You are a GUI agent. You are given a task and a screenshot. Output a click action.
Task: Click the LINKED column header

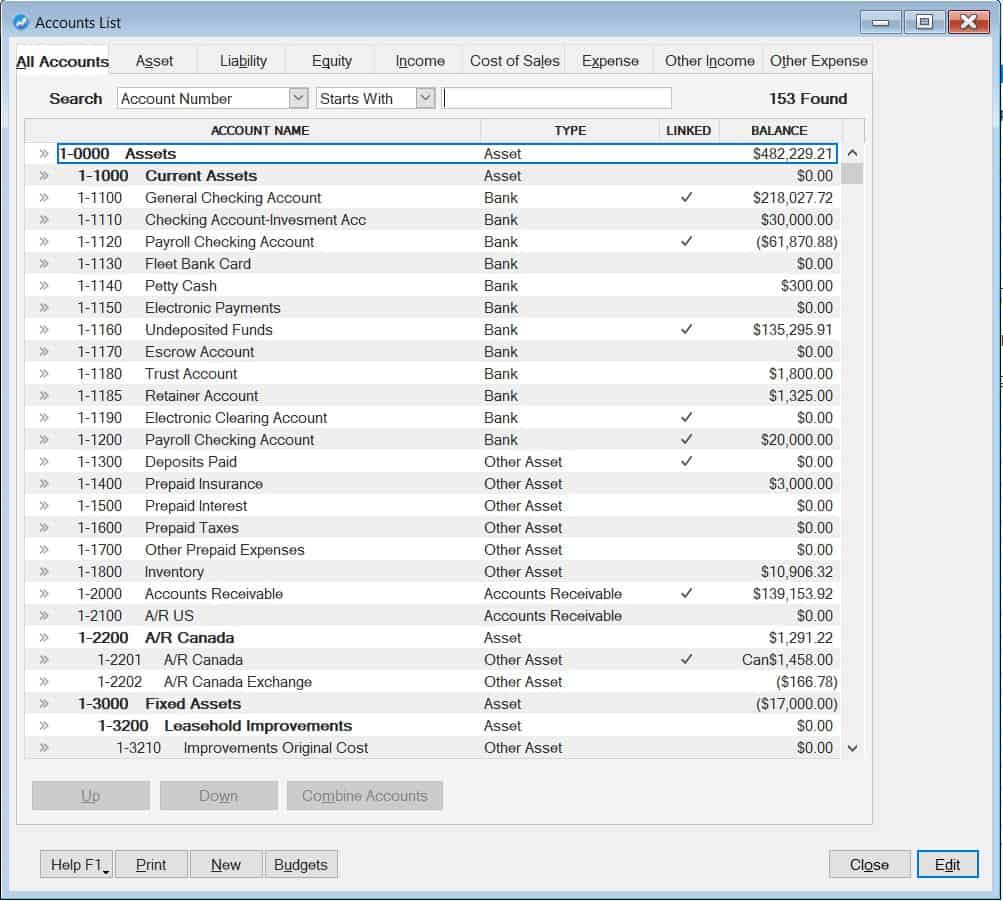(x=688, y=130)
